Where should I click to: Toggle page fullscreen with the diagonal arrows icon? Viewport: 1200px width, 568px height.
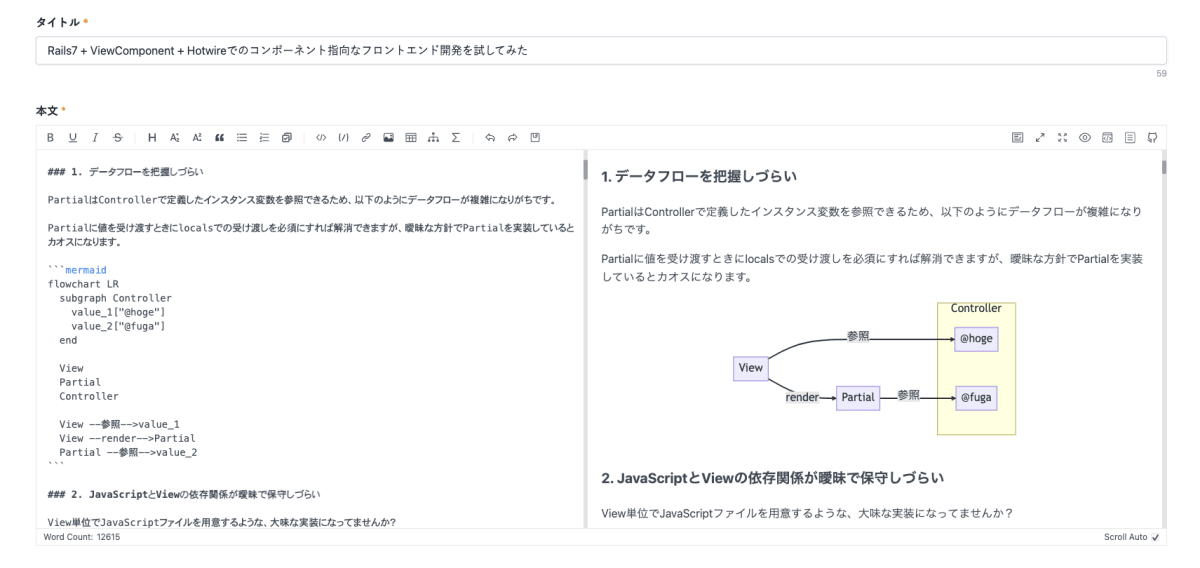1038,136
